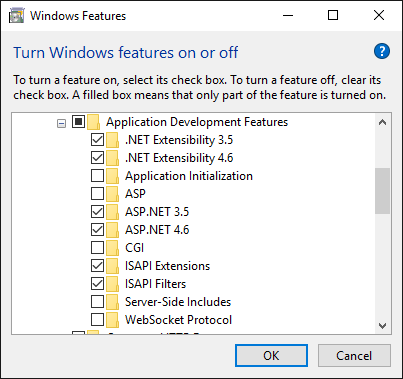Viewport: 403px width, 379px height.
Task: Toggle the Application Development Features filled checkbox
Action: click(x=78, y=122)
